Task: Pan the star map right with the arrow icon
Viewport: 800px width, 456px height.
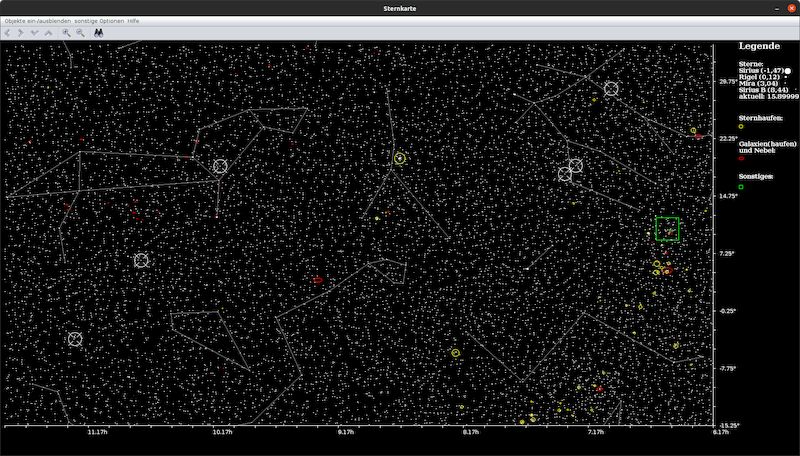Action: pyautogui.click(x=20, y=33)
